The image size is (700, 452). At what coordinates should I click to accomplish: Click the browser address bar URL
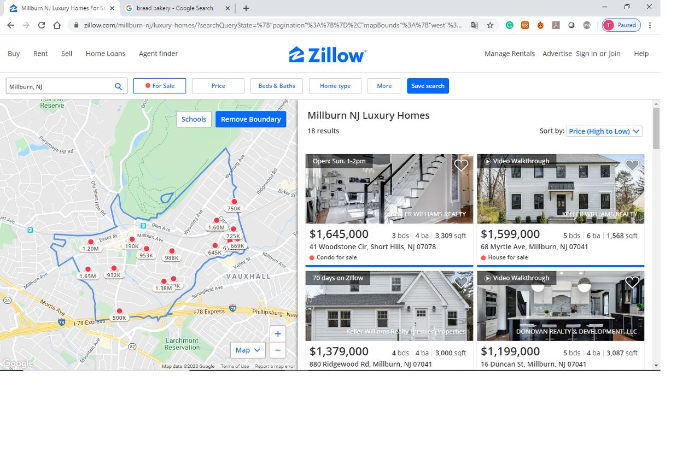(272, 25)
